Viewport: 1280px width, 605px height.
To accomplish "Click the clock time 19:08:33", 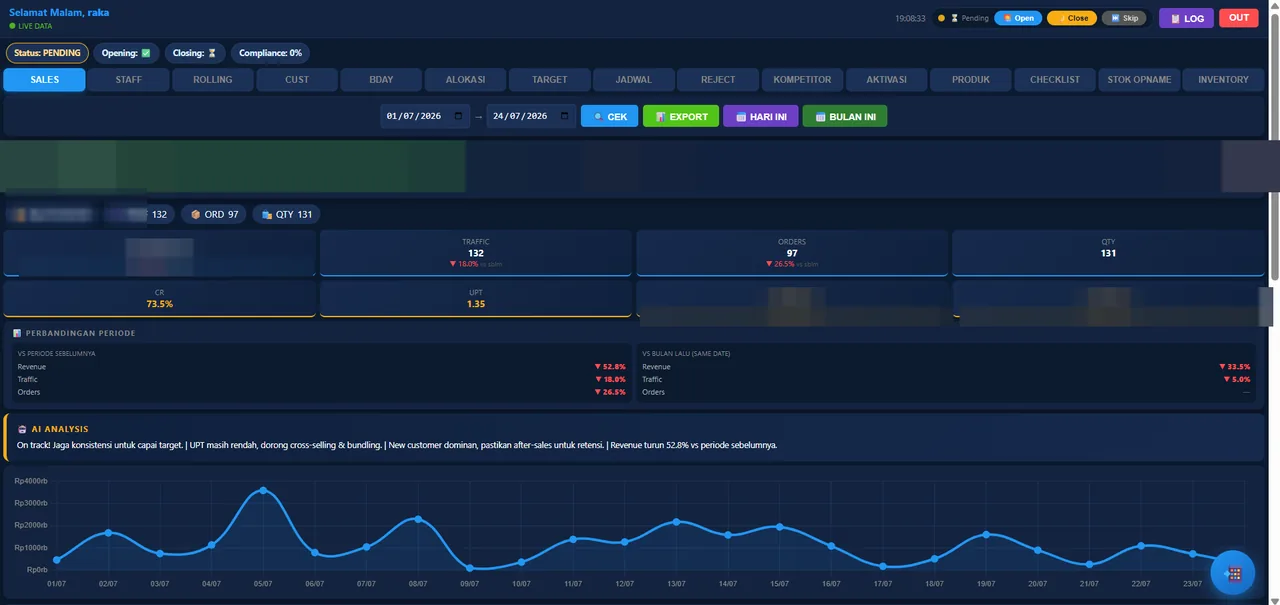I will point(910,18).
